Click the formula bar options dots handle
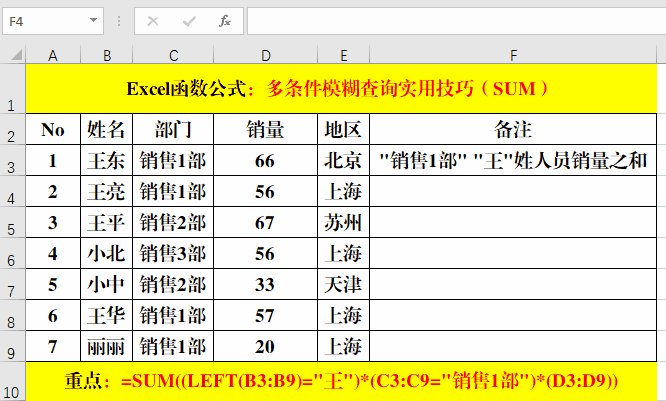 pos(119,21)
